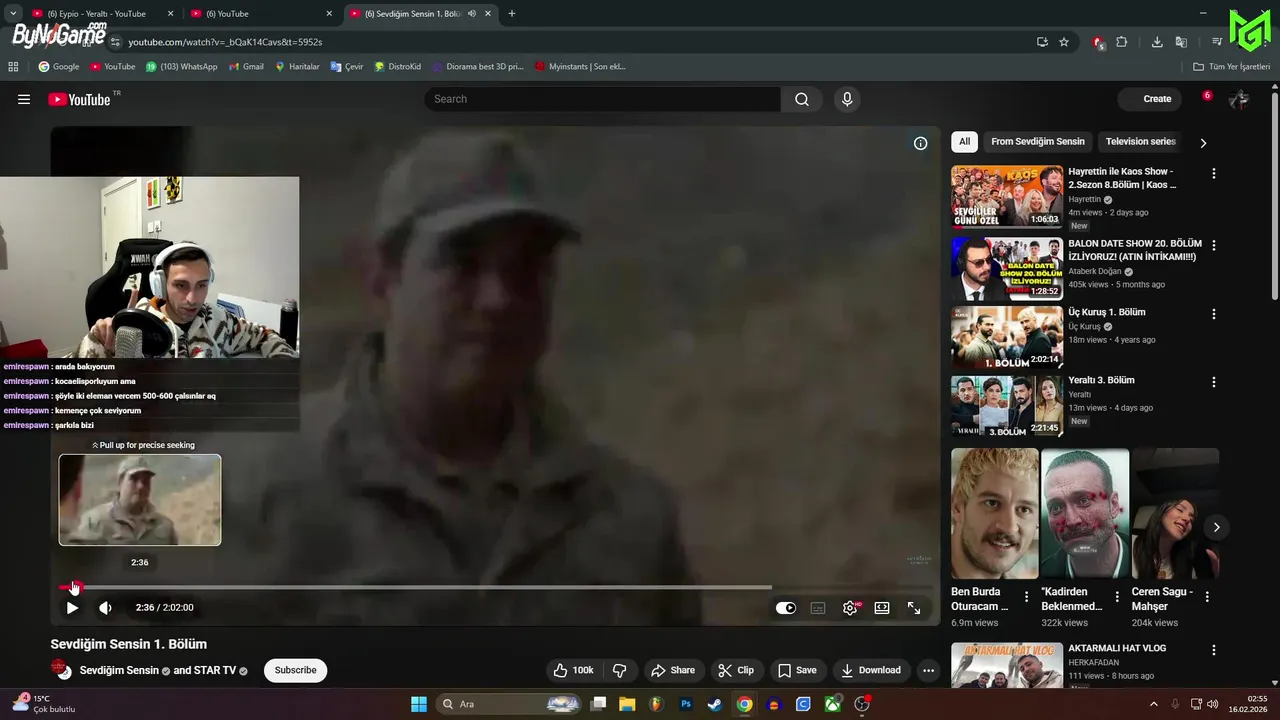Open more actions menu below video
The width and height of the screenshot is (1280, 720).
point(929,670)
